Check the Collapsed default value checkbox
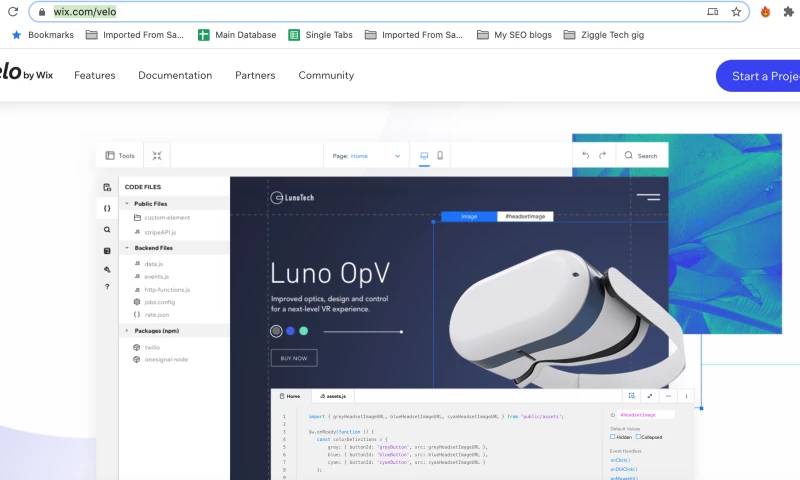 click(639, 437)
